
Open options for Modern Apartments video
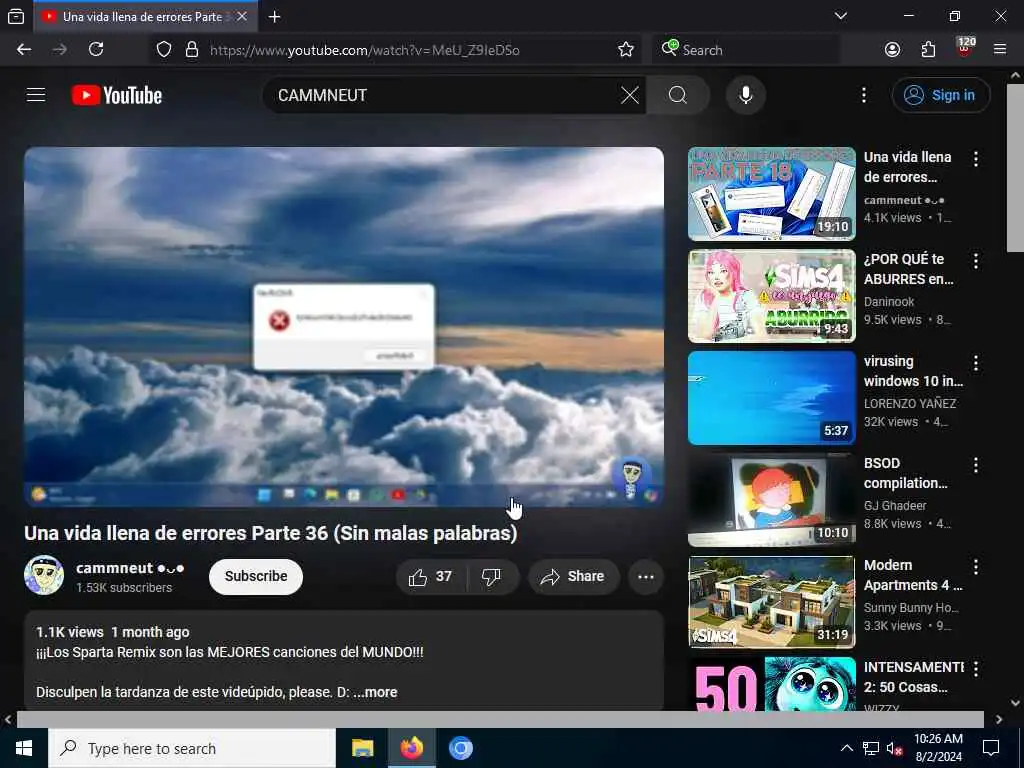click(x=976, y=567)
